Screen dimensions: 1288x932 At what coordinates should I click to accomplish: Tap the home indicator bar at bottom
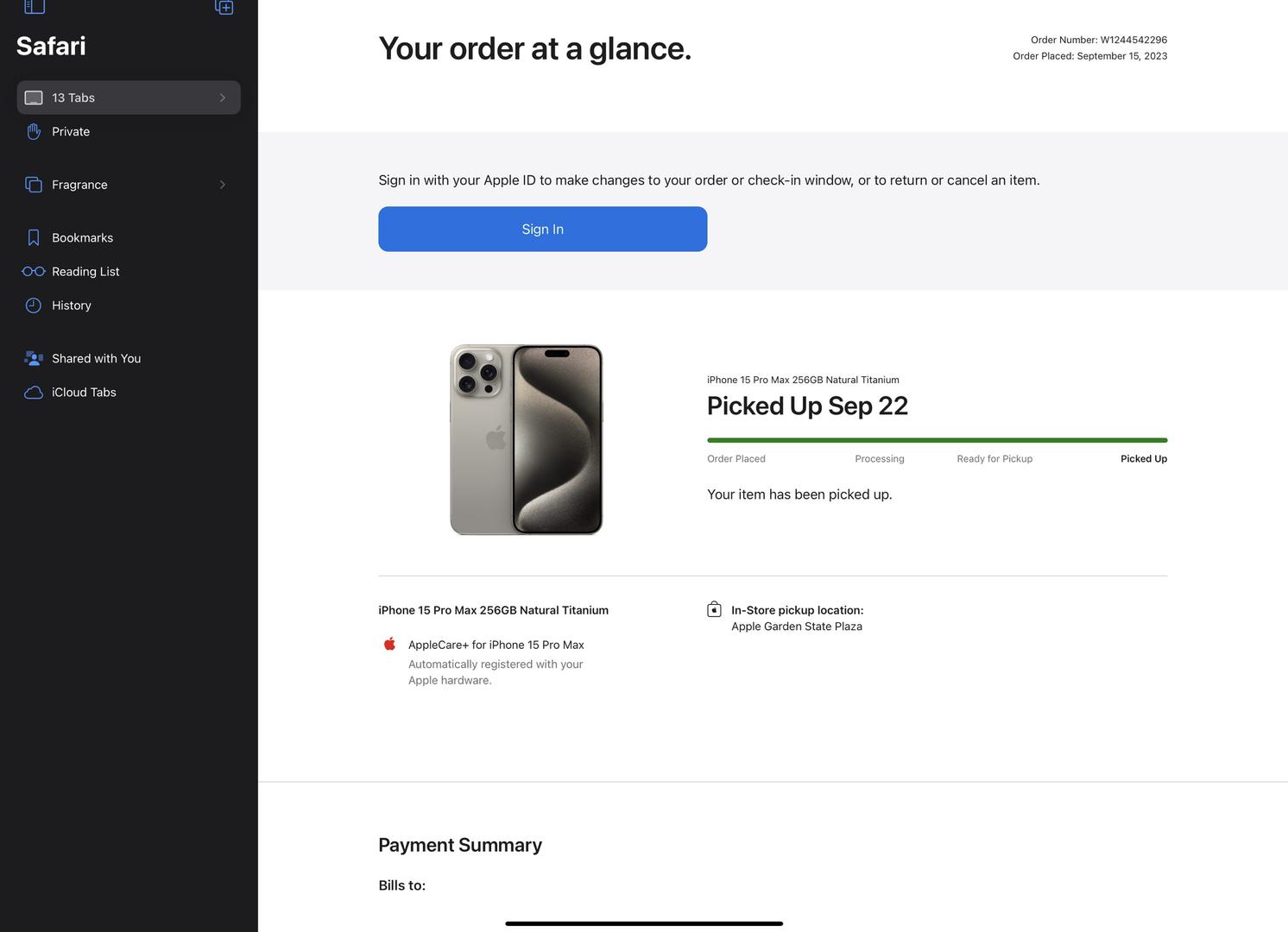[x=644, y=923]
